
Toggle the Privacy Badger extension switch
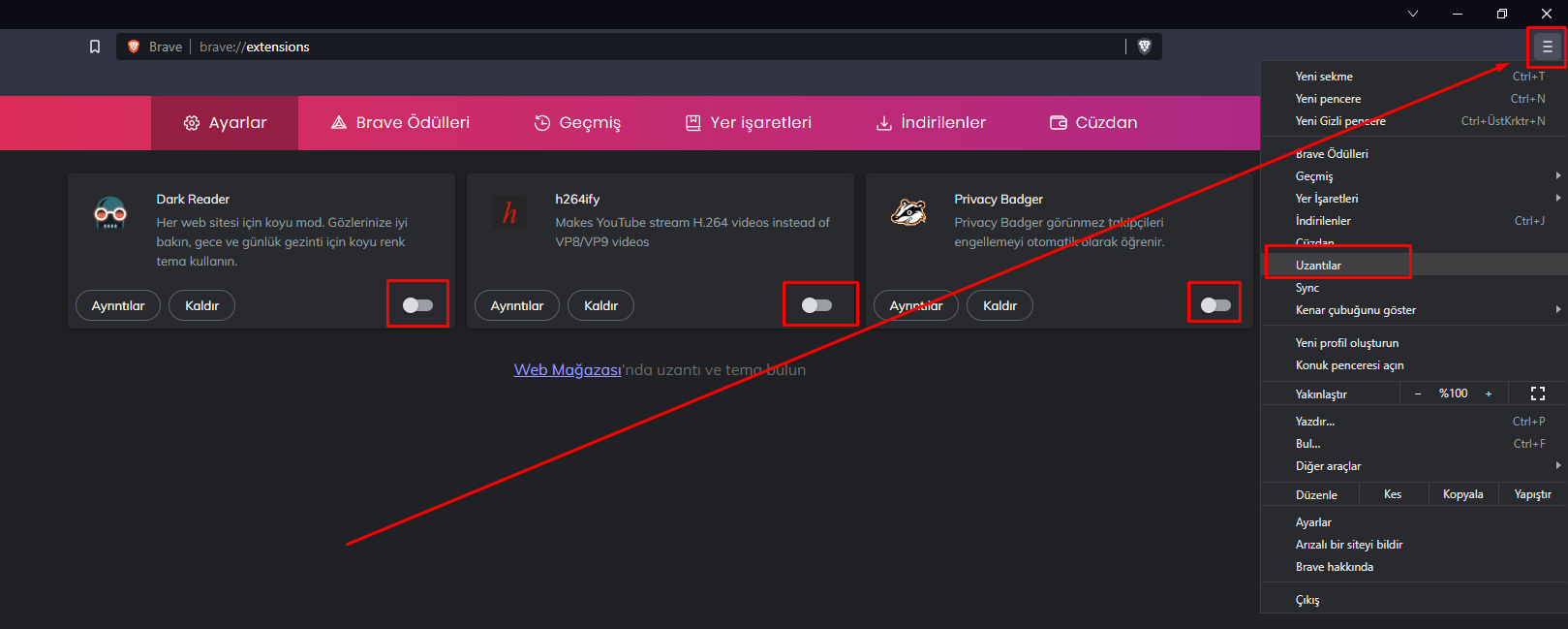[x=1215, y=305]
